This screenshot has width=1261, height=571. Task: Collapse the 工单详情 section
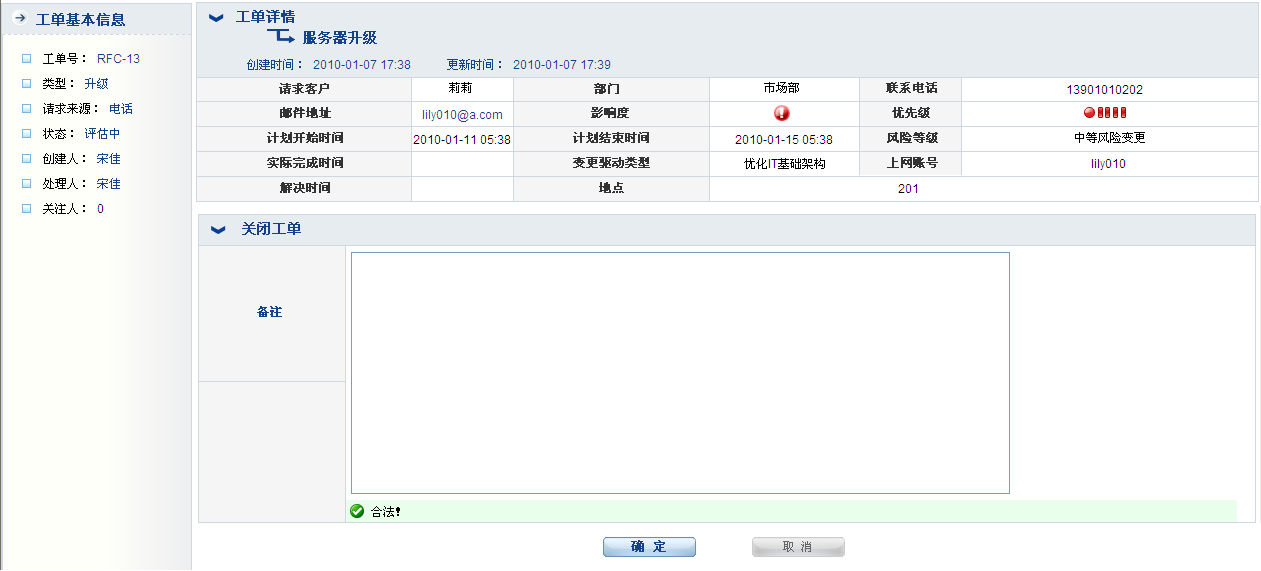217,17
